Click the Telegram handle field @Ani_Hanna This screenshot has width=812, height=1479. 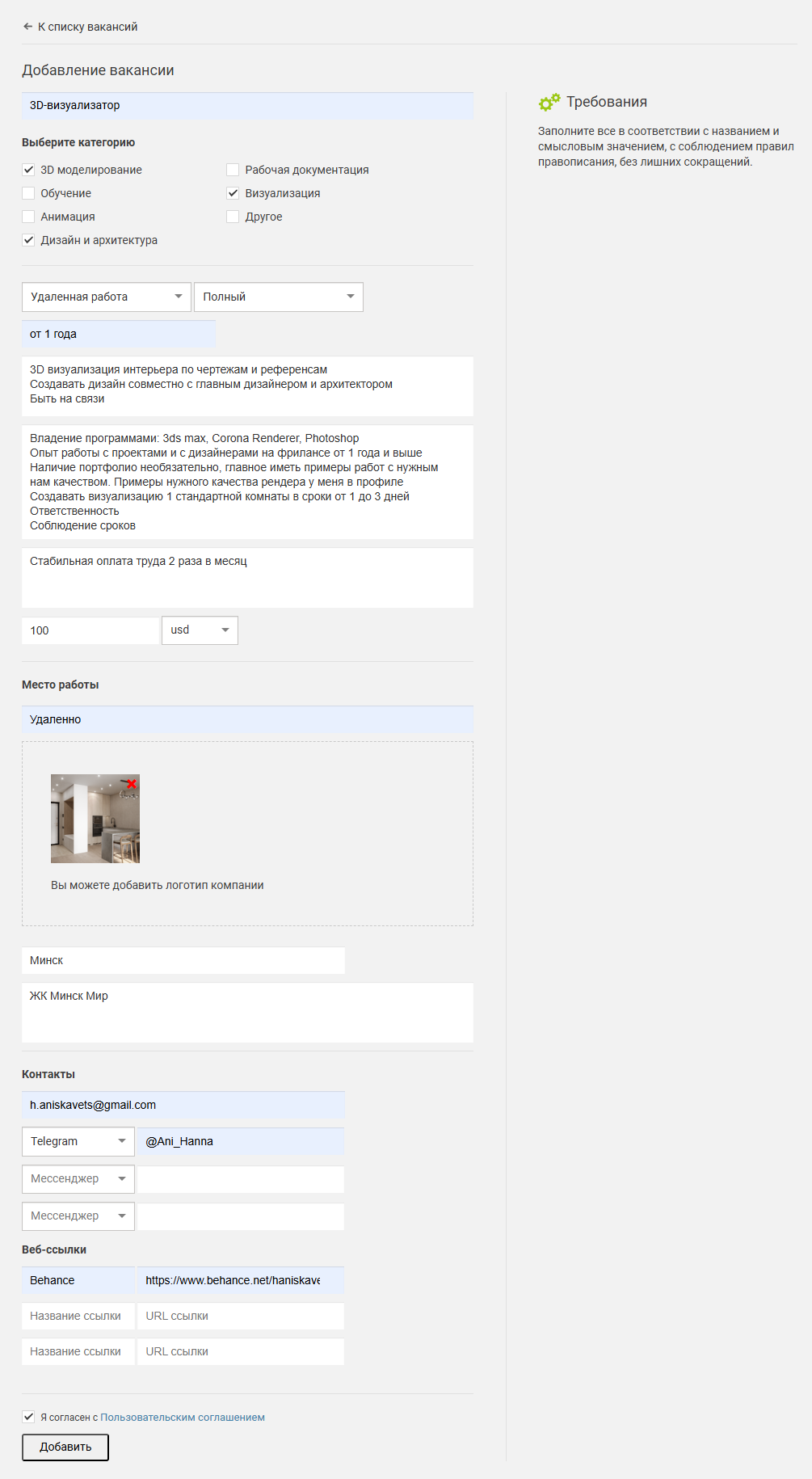[x=241, y=1142]
